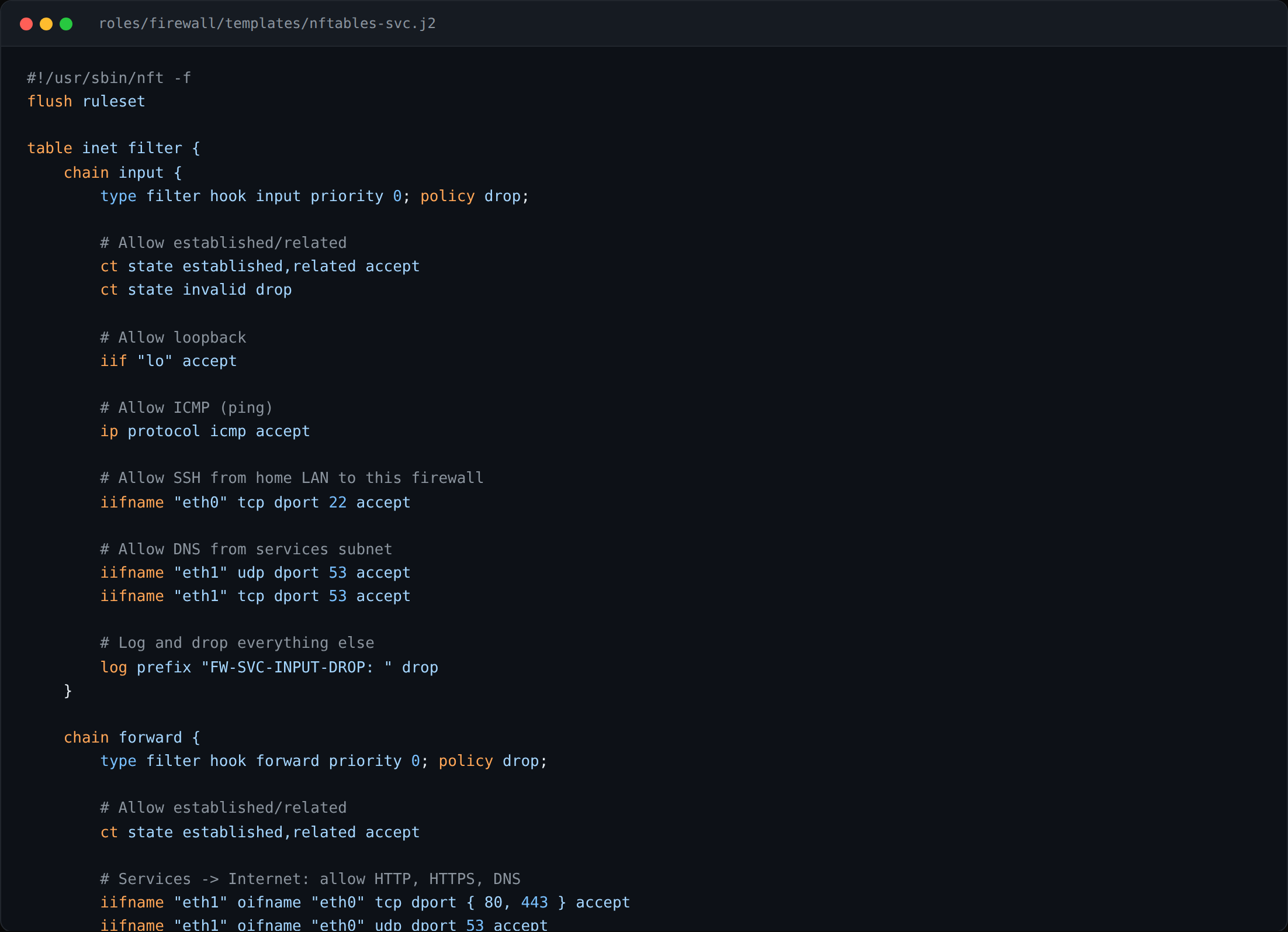Click the 'hook forward priority 0; policy drop' line
Image resolution: width=1288 pixels, height=932 pixels.
324,761
